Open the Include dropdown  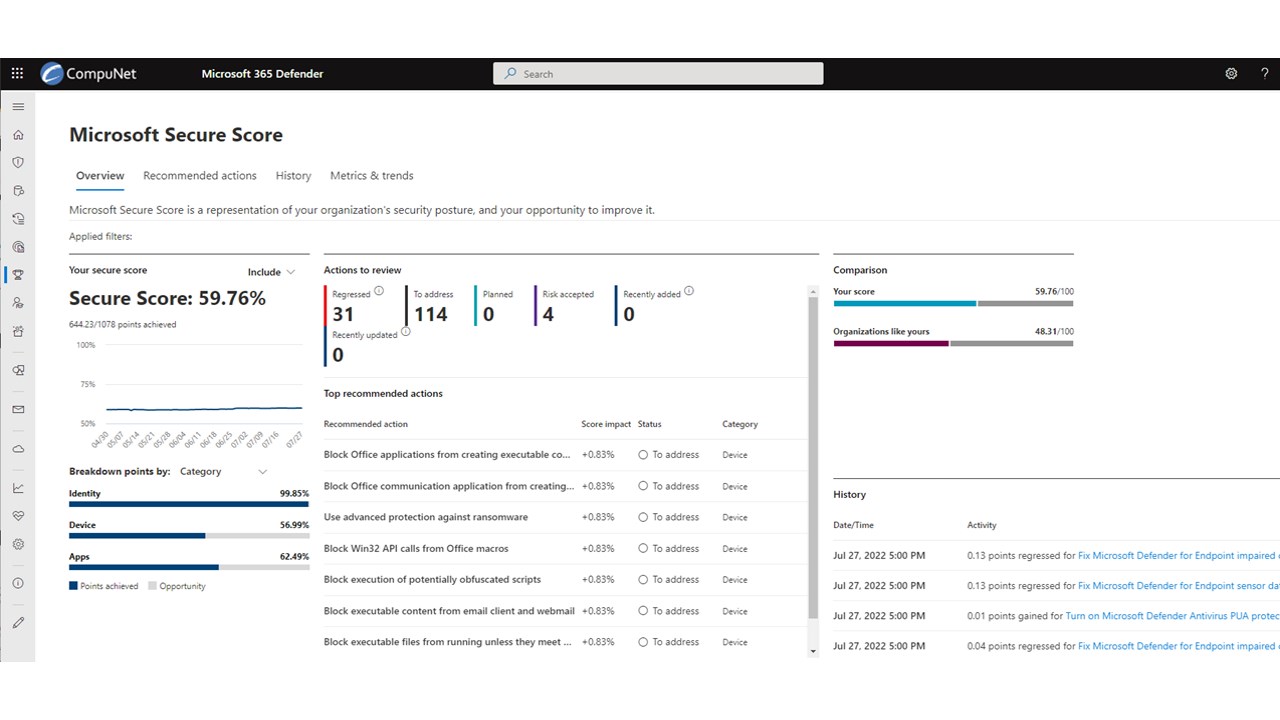point(271,272)
